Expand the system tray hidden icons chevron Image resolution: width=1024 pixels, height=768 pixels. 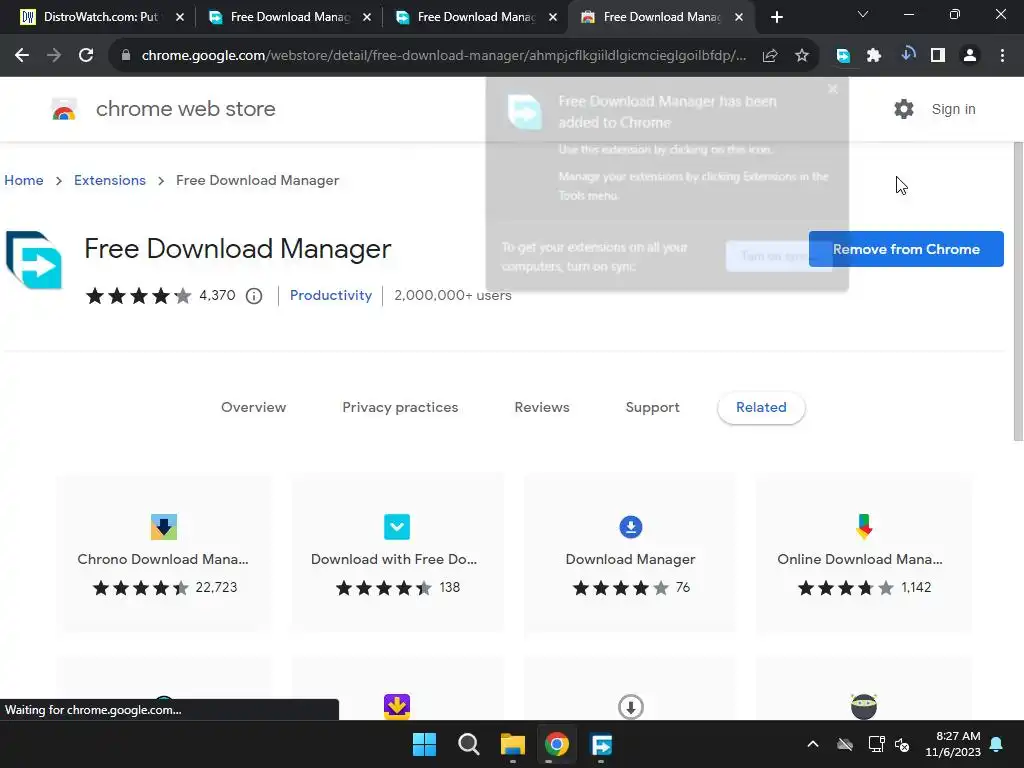pos(813,744)
